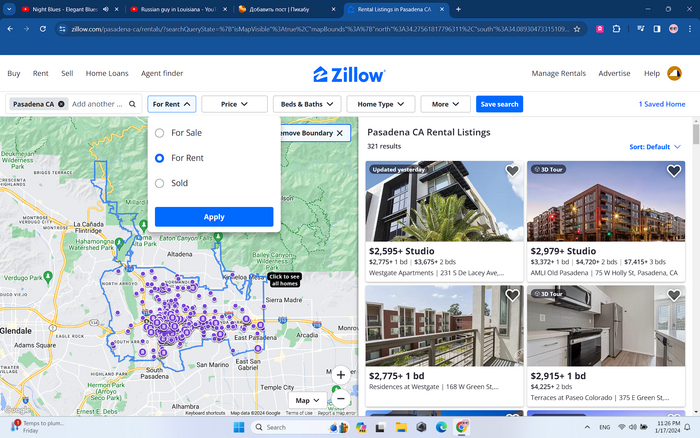Image resolution: width=700 pixels, height=438 pixels.
Task: Go back in browser history
Action: click(x=10, y=29)
